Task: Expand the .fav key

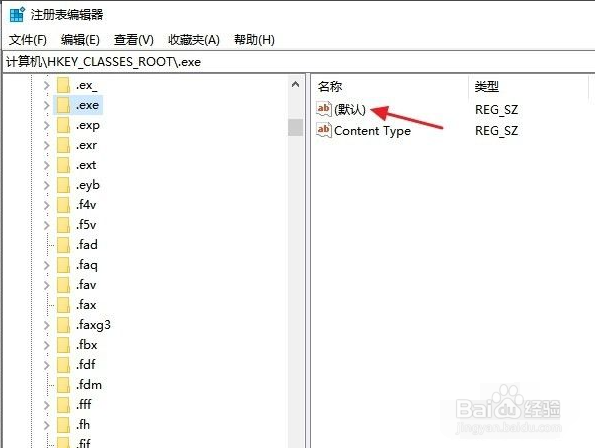Action: [x=47, y=285]
